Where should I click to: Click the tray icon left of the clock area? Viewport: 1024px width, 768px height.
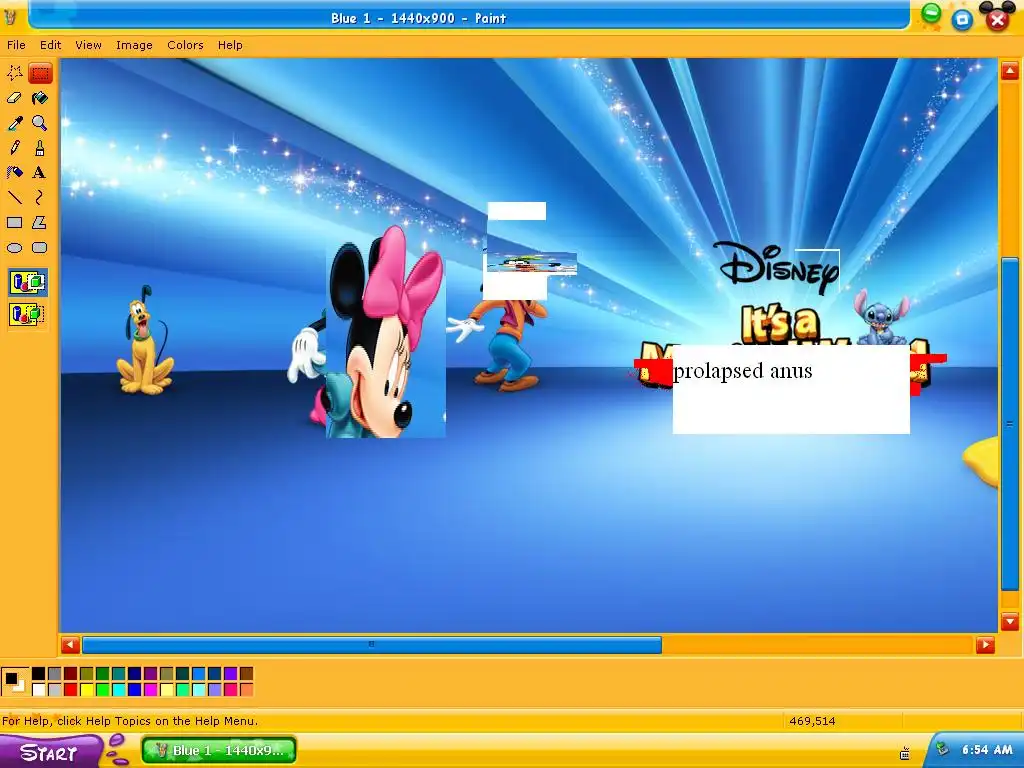pyautogui.click(x=904, y=753)
